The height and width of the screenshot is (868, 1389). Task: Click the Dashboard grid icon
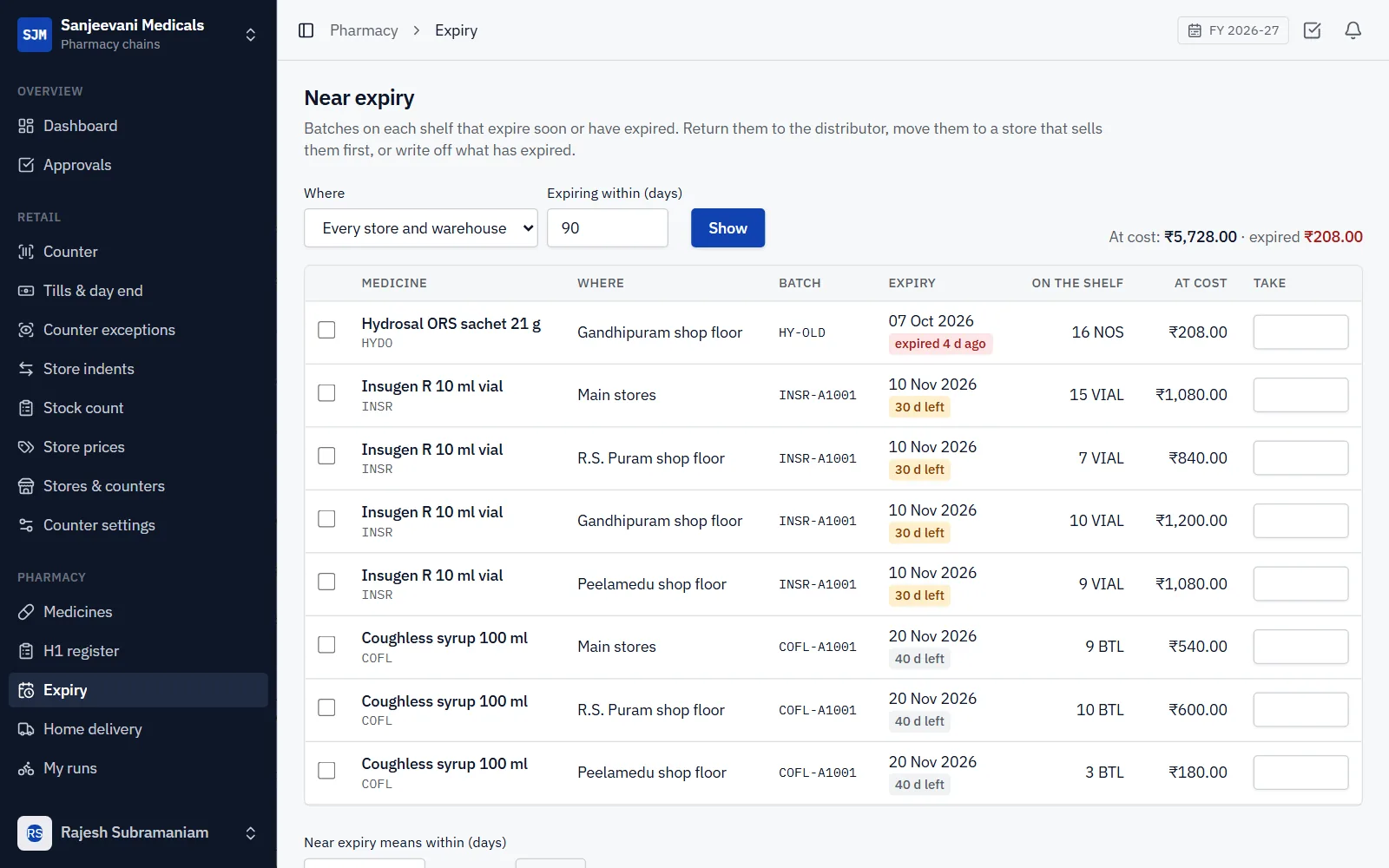[26, 126]
